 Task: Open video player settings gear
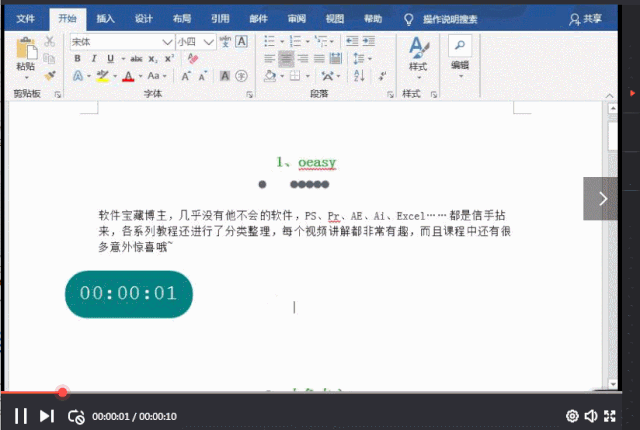coord(572,416)
